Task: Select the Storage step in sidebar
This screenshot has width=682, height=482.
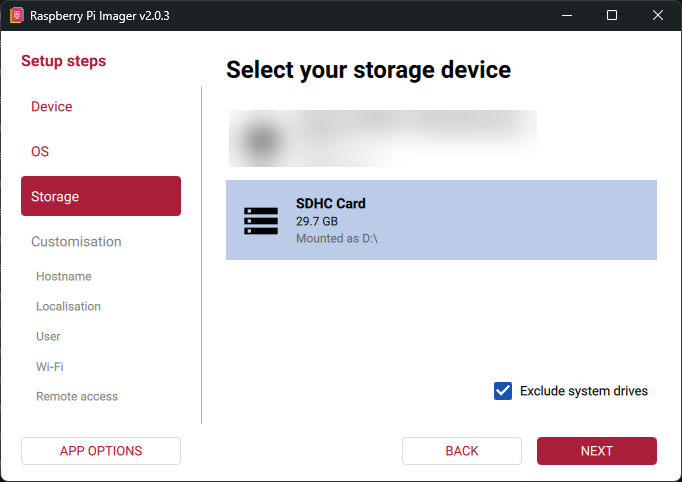Action: [100, 197]
